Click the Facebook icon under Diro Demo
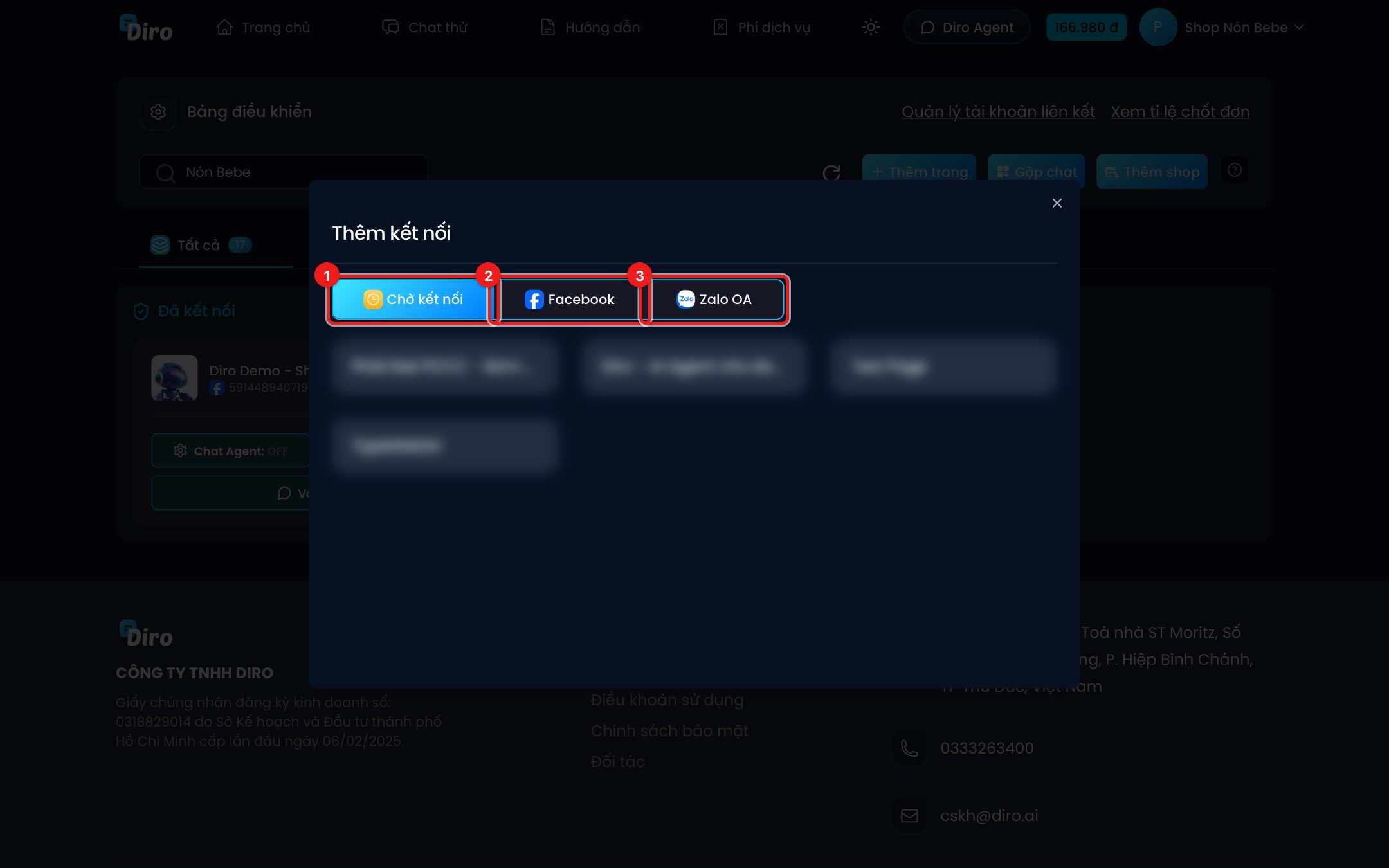The image size is (1389, 868). (x=217, y=388)
